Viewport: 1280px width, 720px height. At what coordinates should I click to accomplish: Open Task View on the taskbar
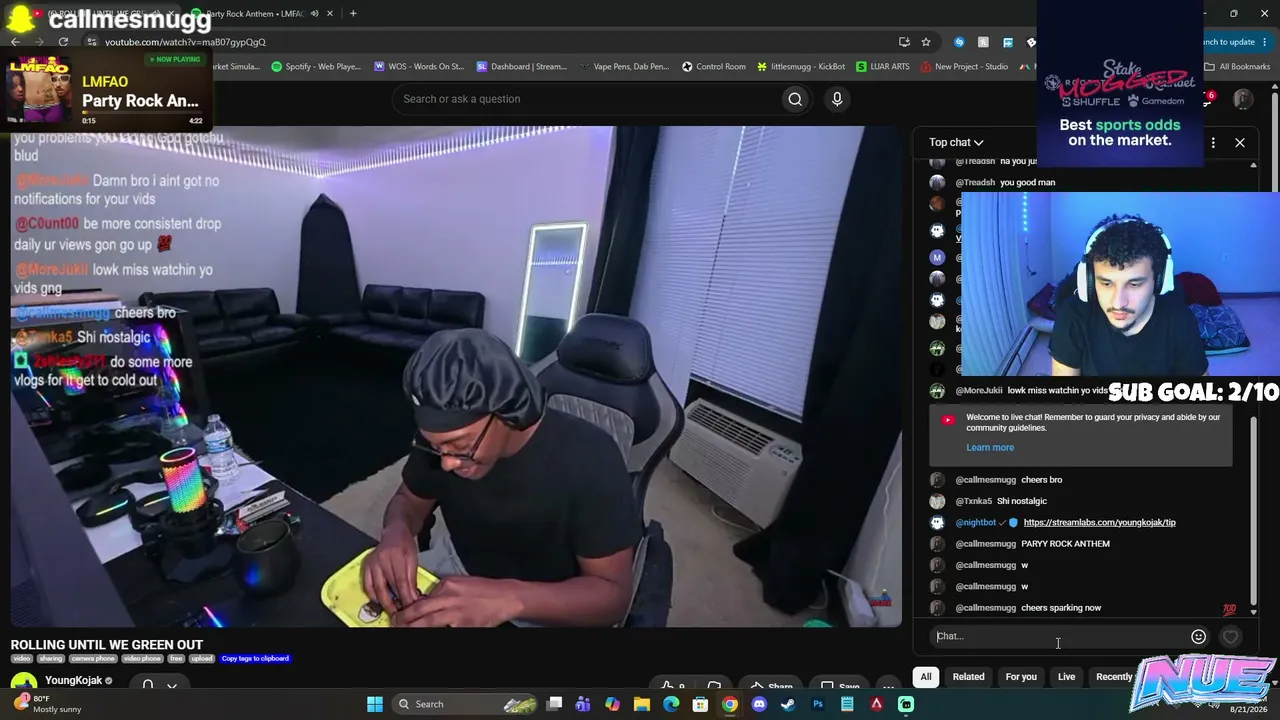pos(554,704)
